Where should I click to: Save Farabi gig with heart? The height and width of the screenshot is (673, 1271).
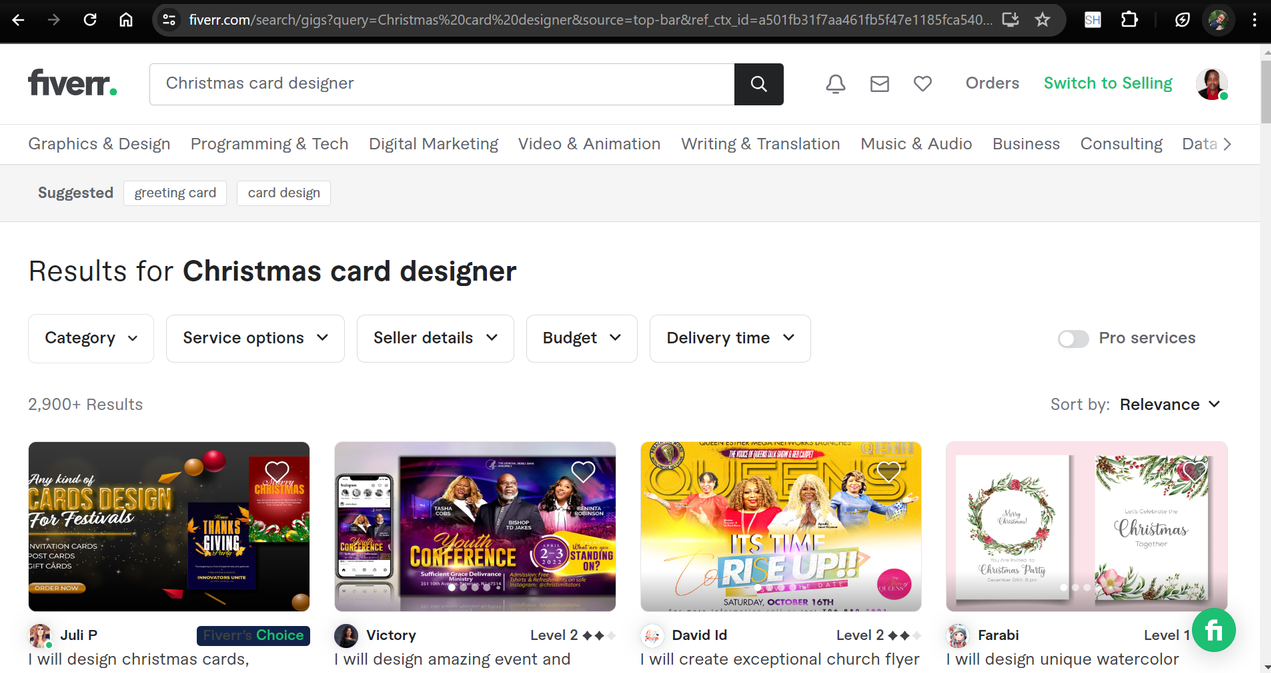1195,471
